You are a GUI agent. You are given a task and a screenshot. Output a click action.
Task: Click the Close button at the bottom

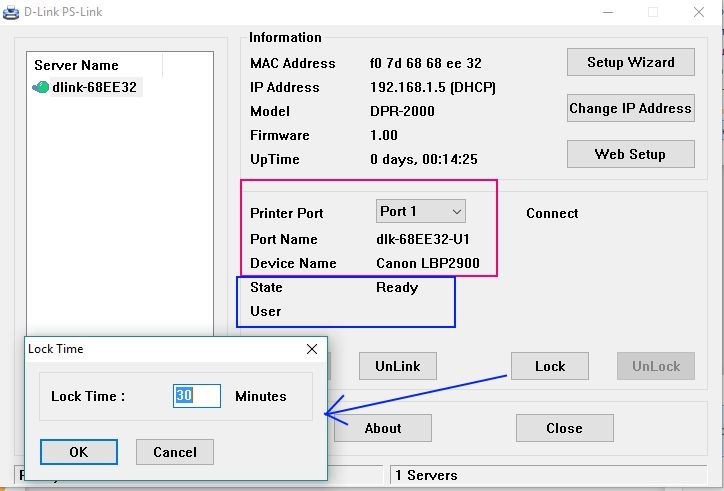click(x=564, y=428)
